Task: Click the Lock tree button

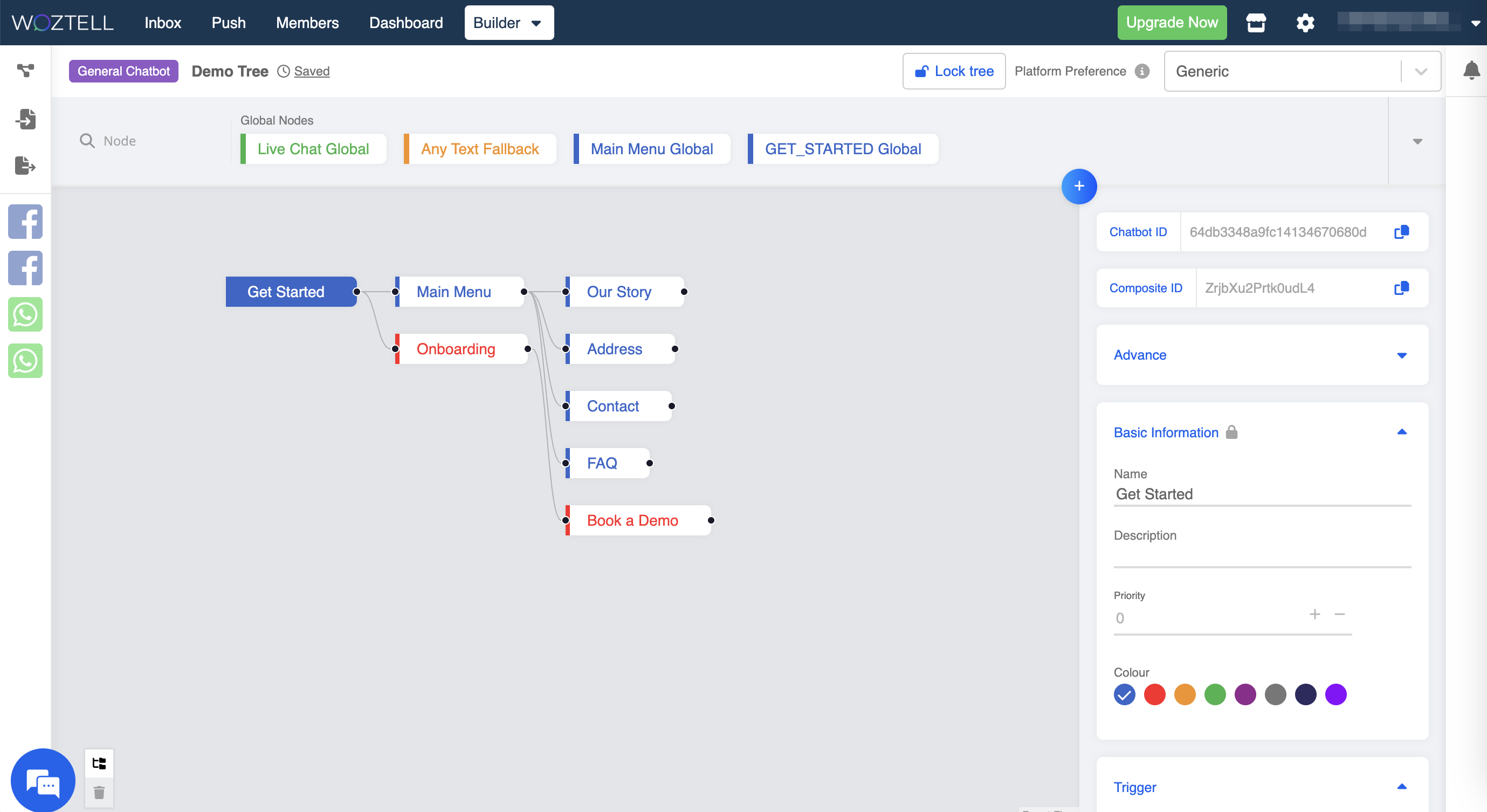Action: tap(954, 72)
